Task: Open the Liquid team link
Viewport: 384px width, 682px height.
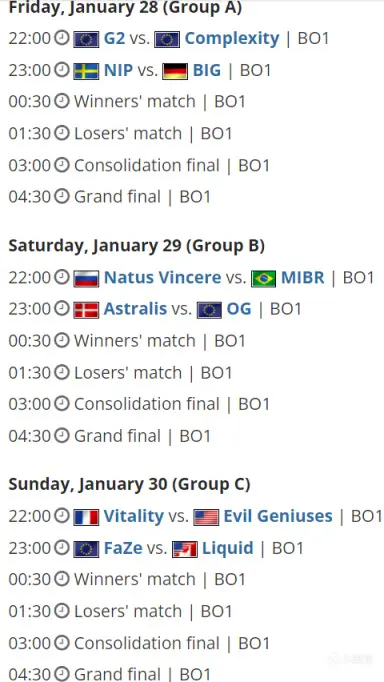Action: [x=228, y=548]
